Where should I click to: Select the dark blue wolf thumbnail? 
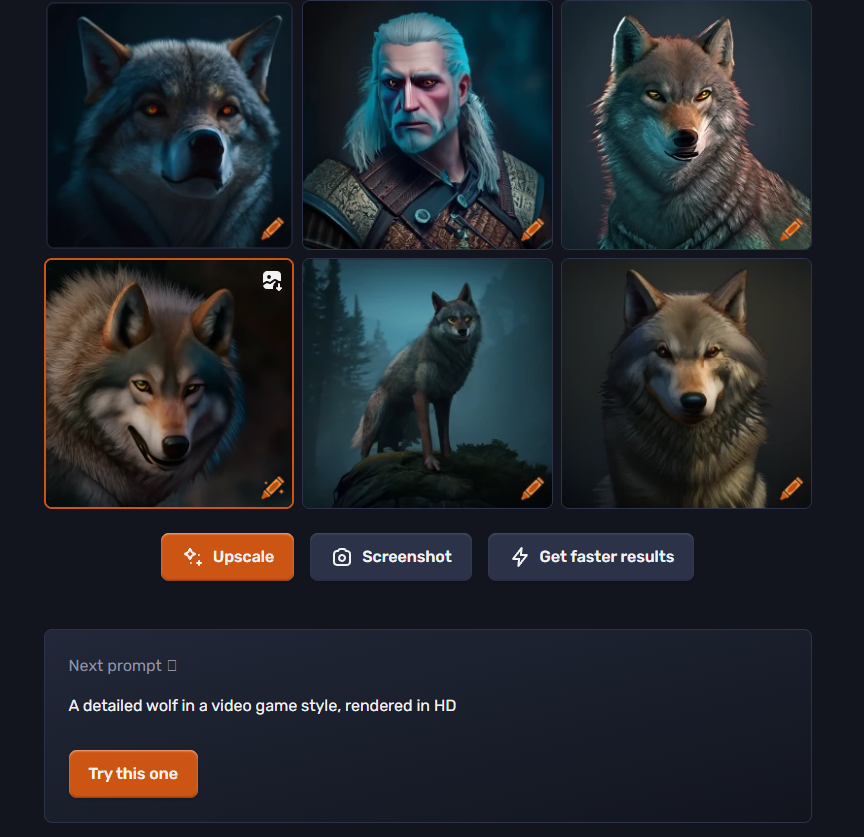[169, 125]
